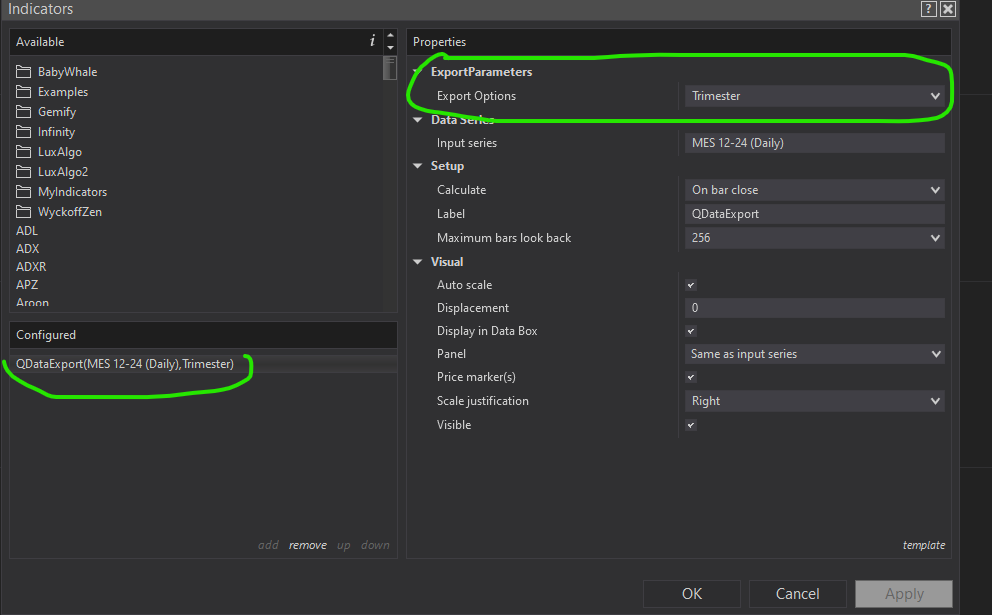Open the BabyWhale indicator folder
This screenshot has width=992, height=615.
[67, 72]
